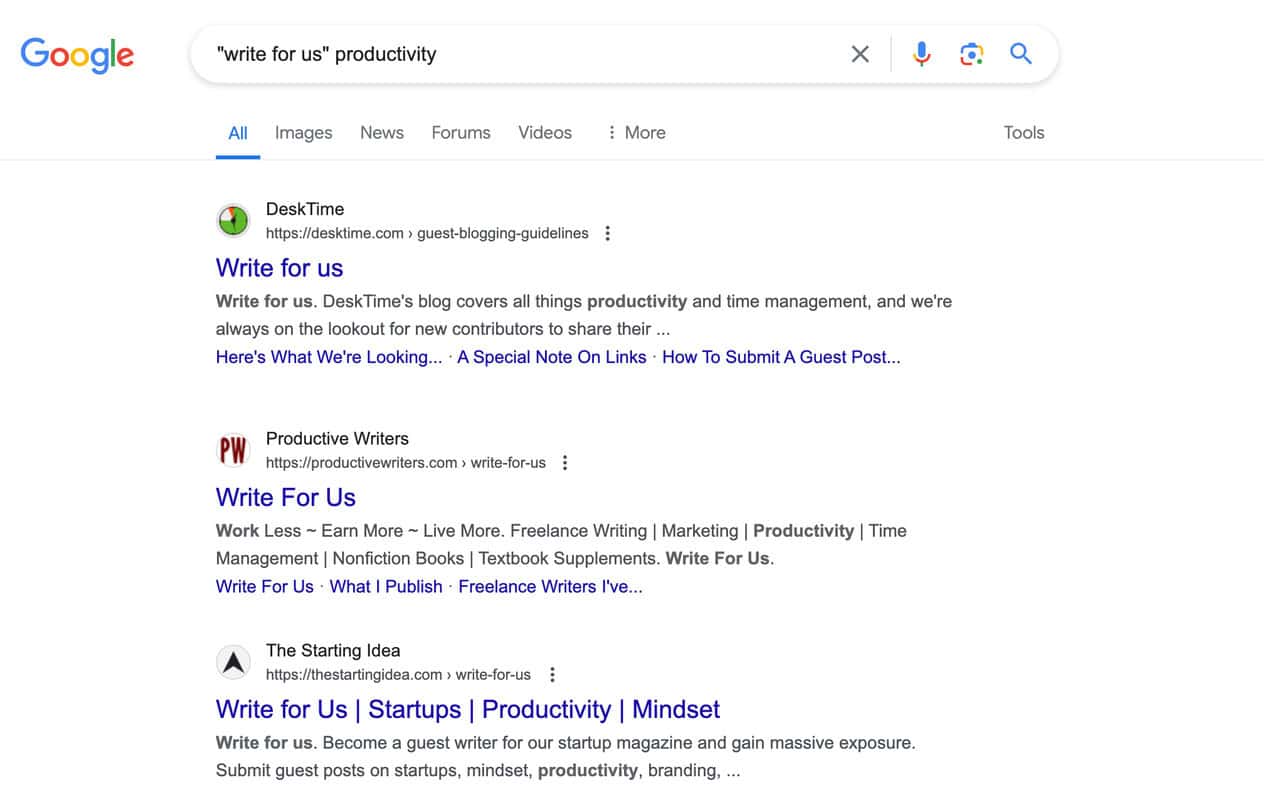Image resolution: width=1280 pixels, height=800 pixels.
Task: Start voice search with microphone icon
Action: click(922, 54)
